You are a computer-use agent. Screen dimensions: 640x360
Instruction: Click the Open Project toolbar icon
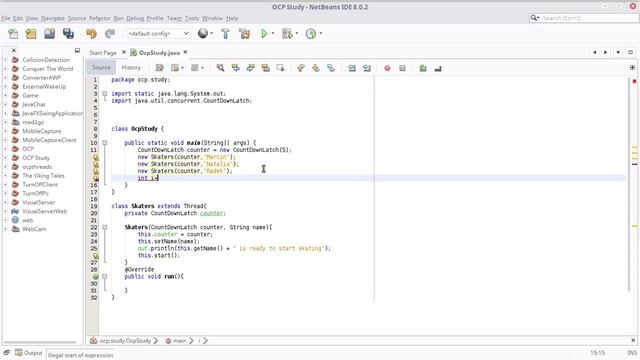coord(50,34)
